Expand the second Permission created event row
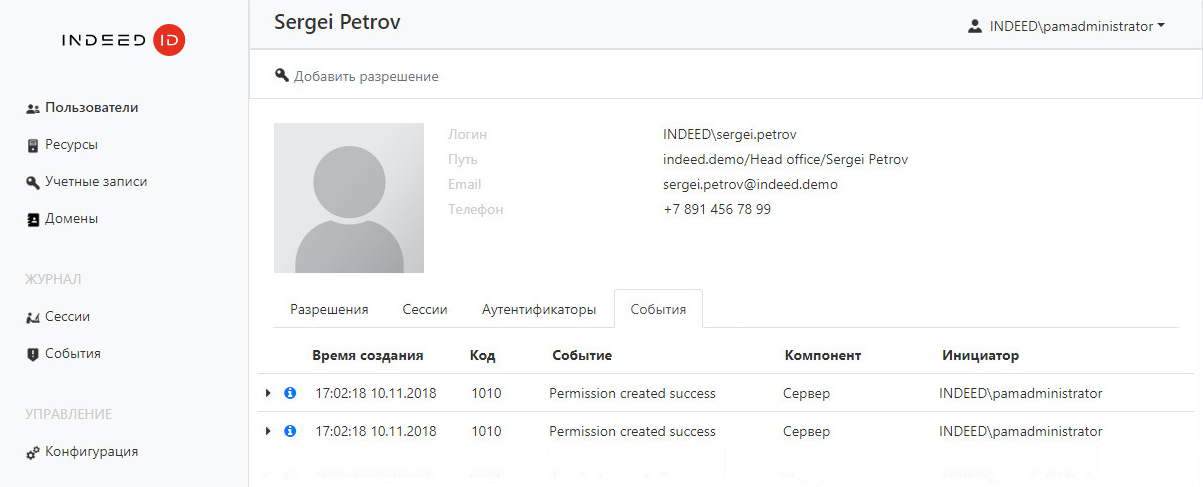Screen dimensions: 1203x487 click(268, 431)
